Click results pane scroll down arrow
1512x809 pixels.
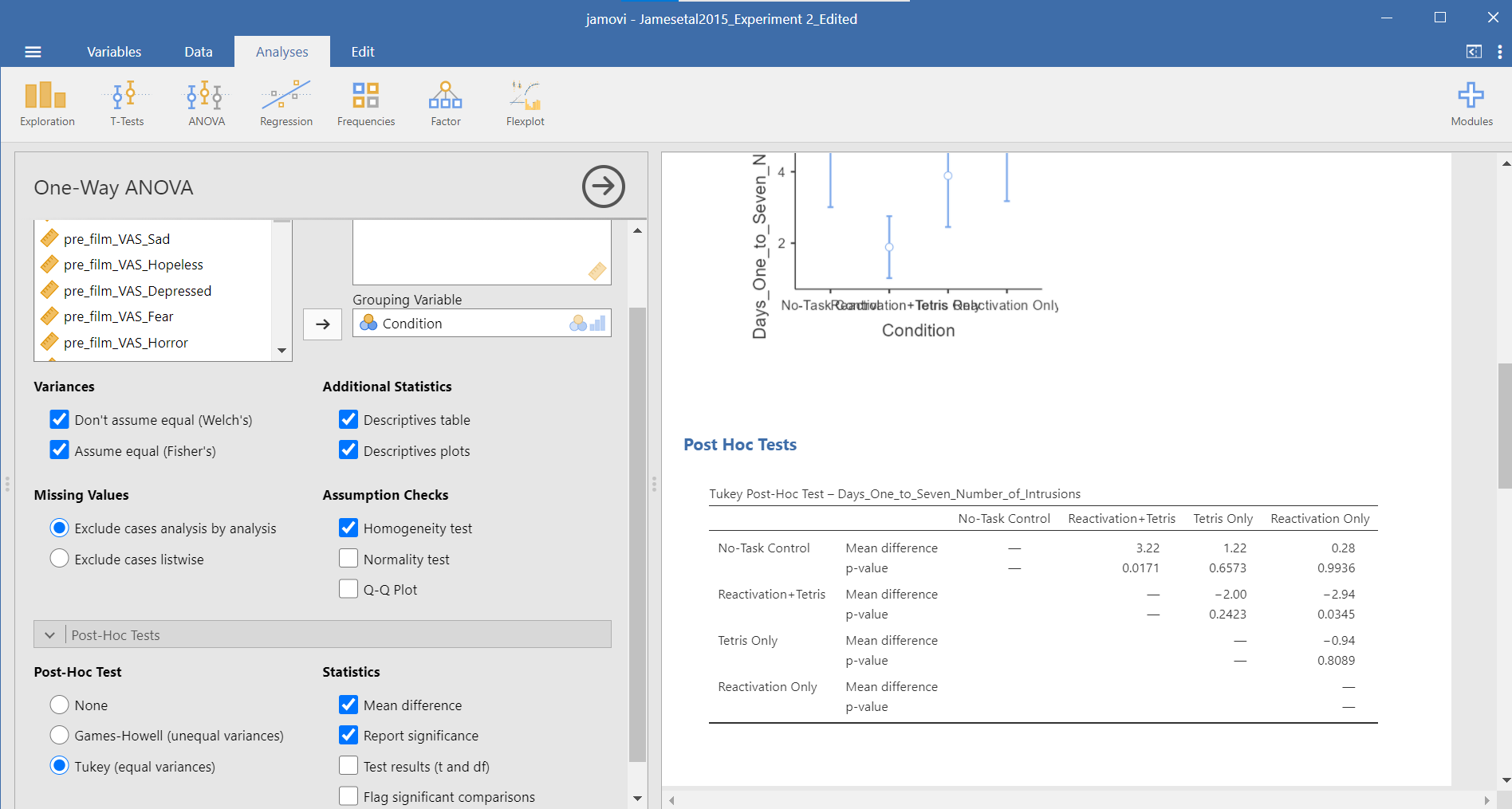coord(1506,780)
